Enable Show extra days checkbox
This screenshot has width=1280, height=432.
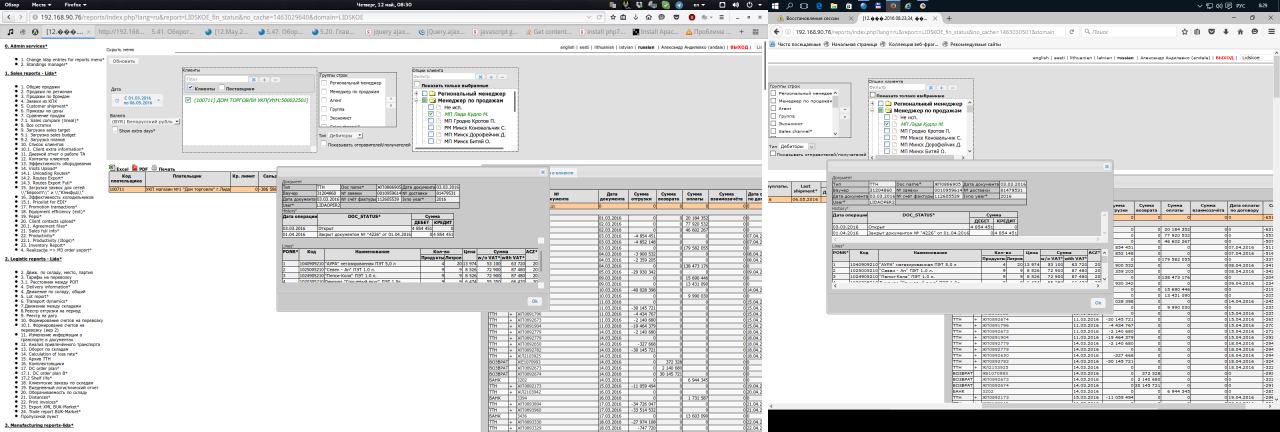pyautogui.click(x=115, y=130)
